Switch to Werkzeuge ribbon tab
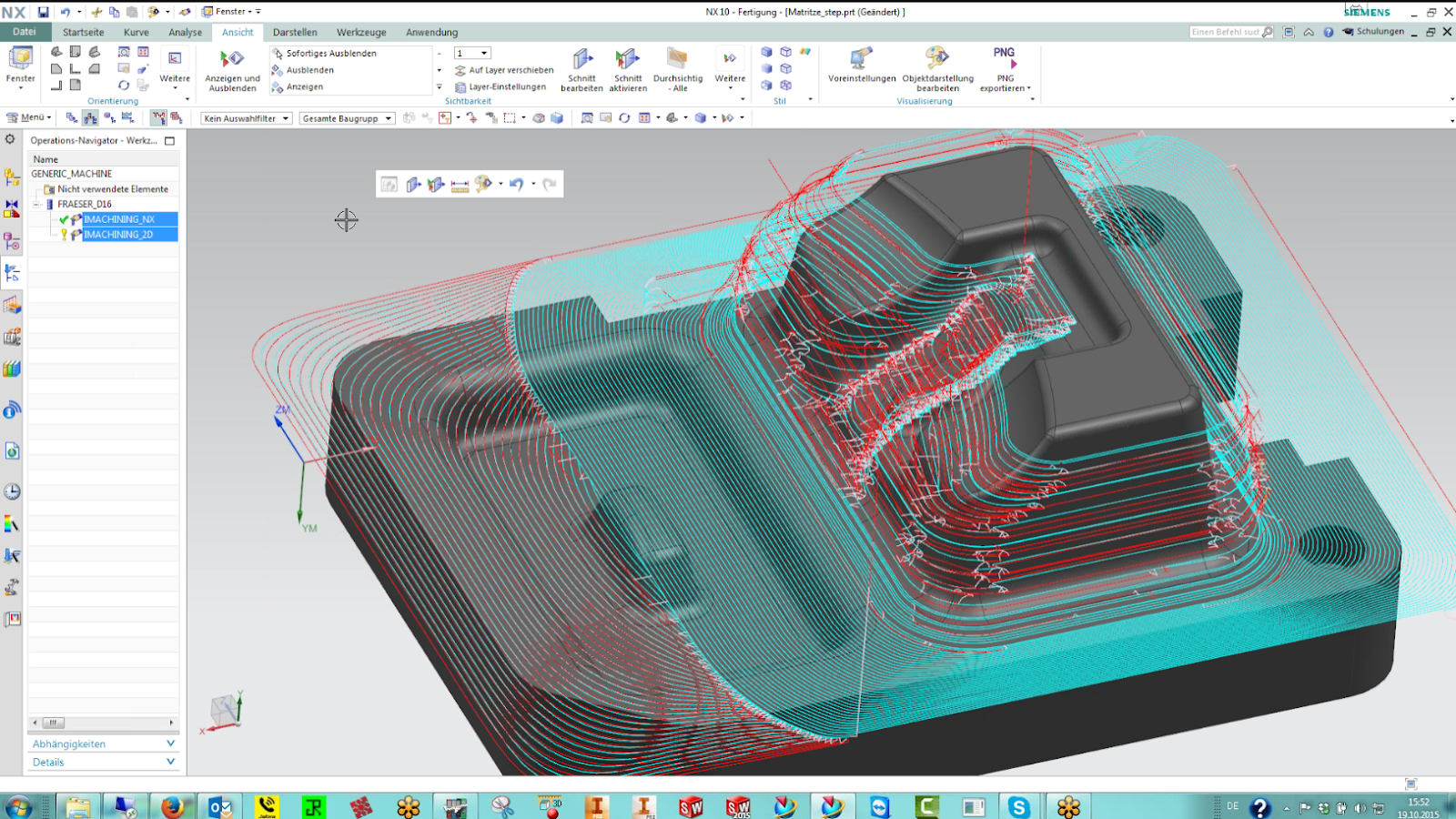 point(361,32)
